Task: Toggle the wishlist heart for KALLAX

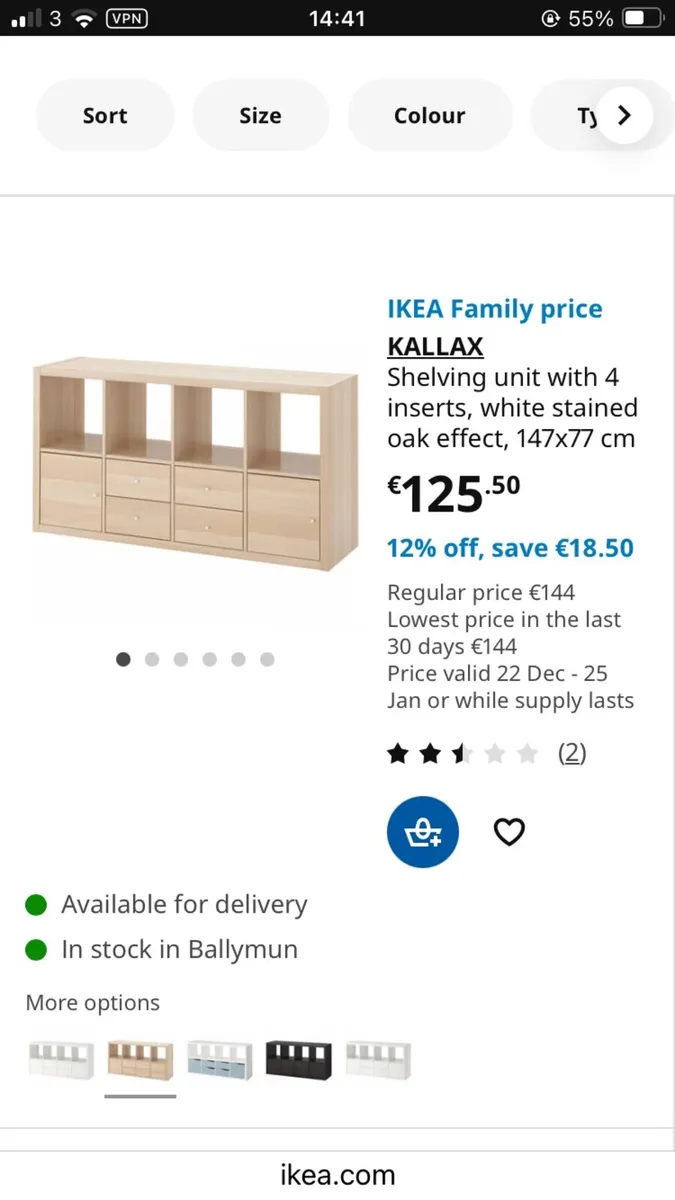Action: pos(509,831)
